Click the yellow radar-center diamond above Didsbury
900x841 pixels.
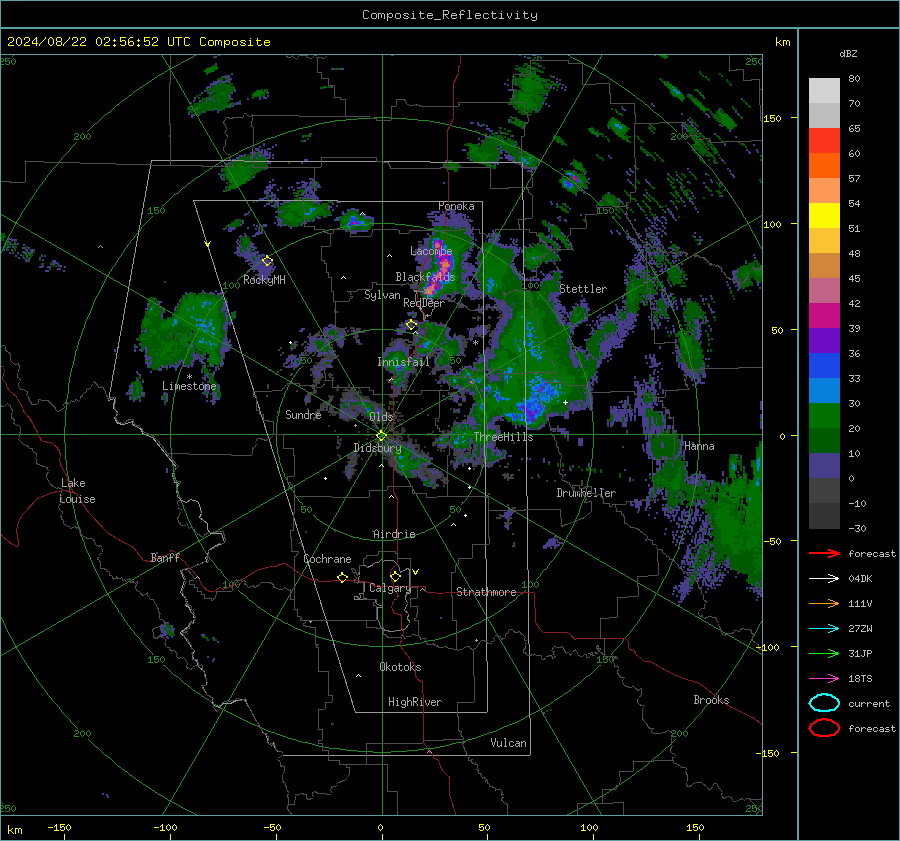pyautogui.click(x=381, y=436)
